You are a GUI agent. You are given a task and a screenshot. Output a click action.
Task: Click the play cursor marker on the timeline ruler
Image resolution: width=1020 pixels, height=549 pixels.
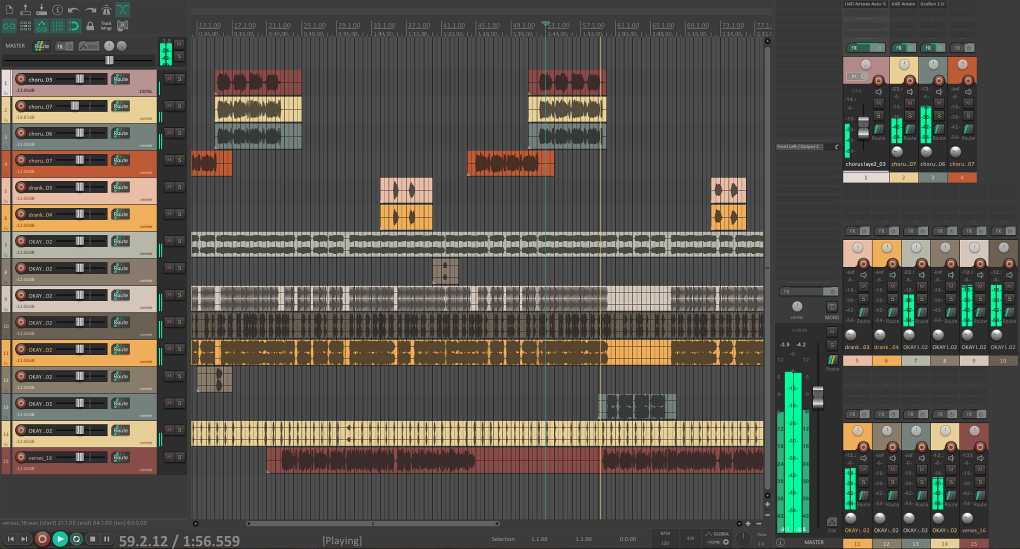(545, 24)
